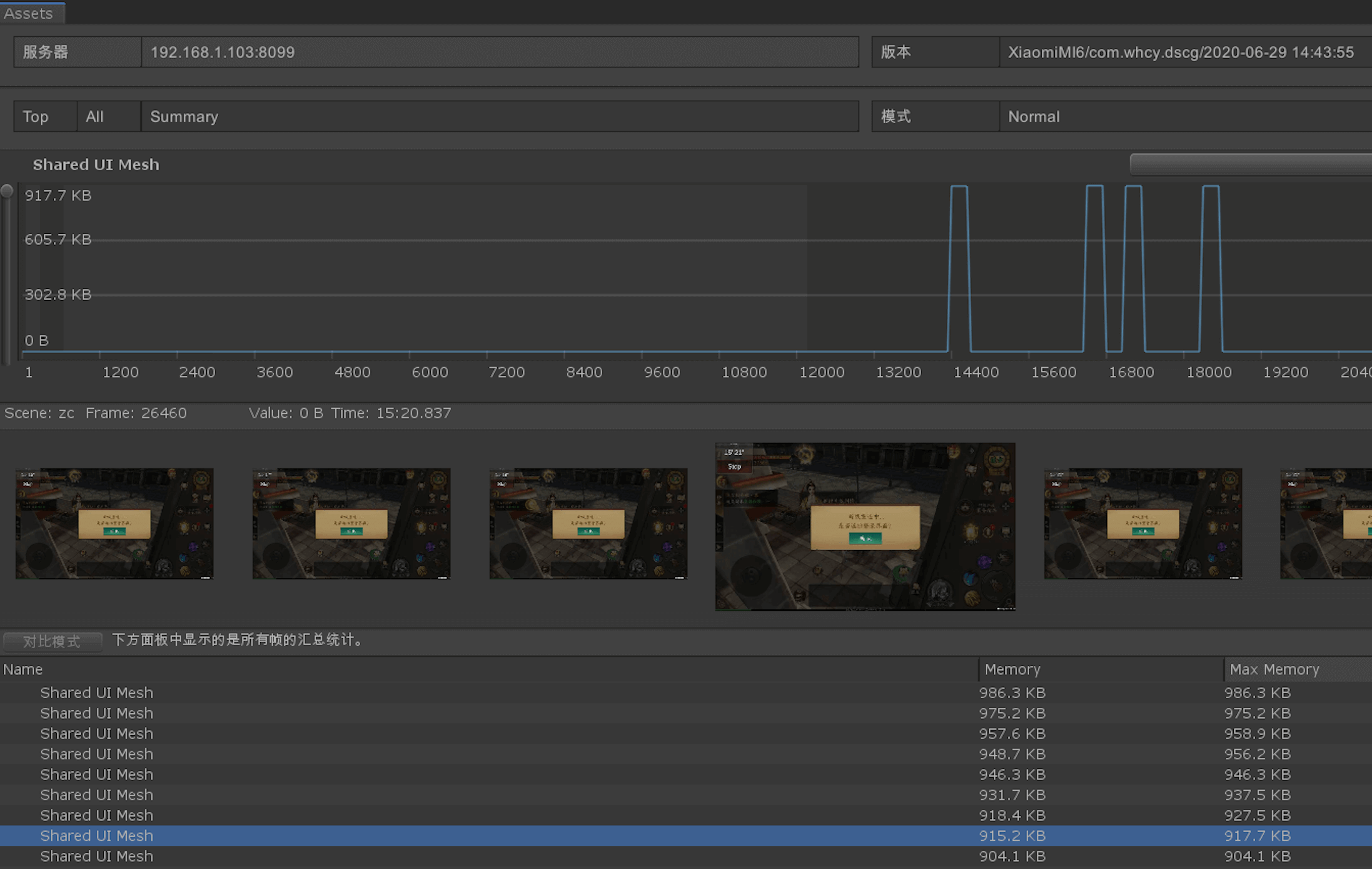Click the server address field 192.168.1.103:8099

[499, 52]
